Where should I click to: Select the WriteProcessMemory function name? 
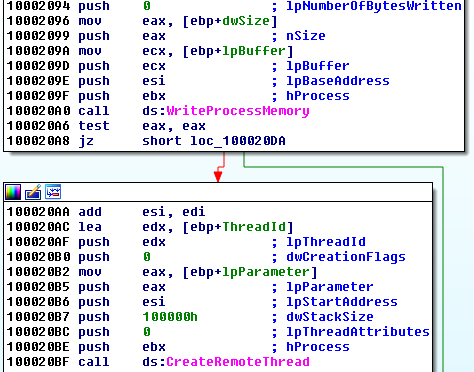coord(238,111)
